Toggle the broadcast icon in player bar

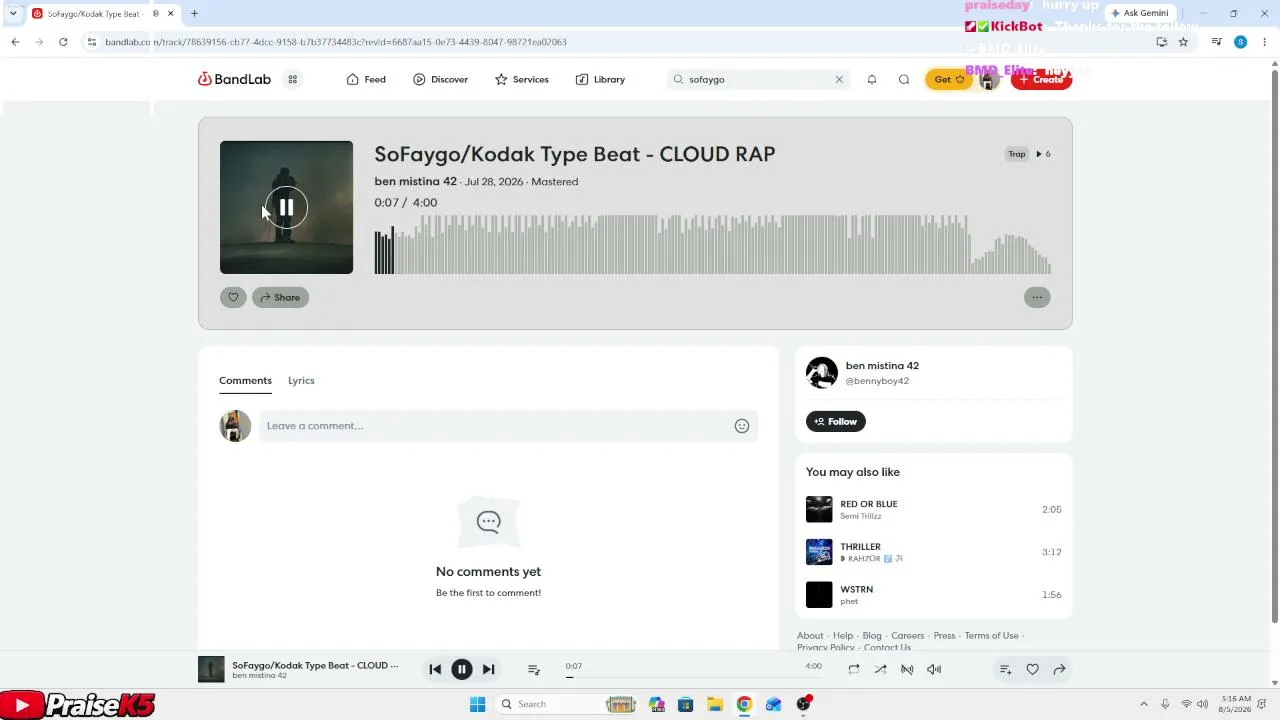tap(907, 670)
